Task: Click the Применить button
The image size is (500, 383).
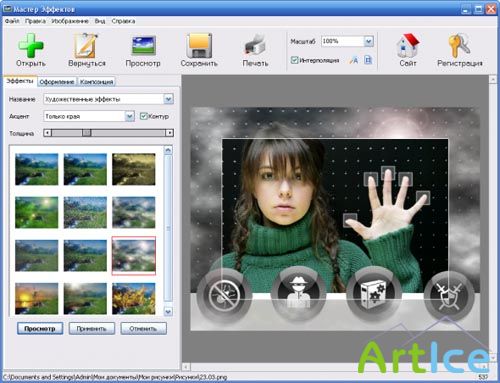Action: tap(91, 328)
